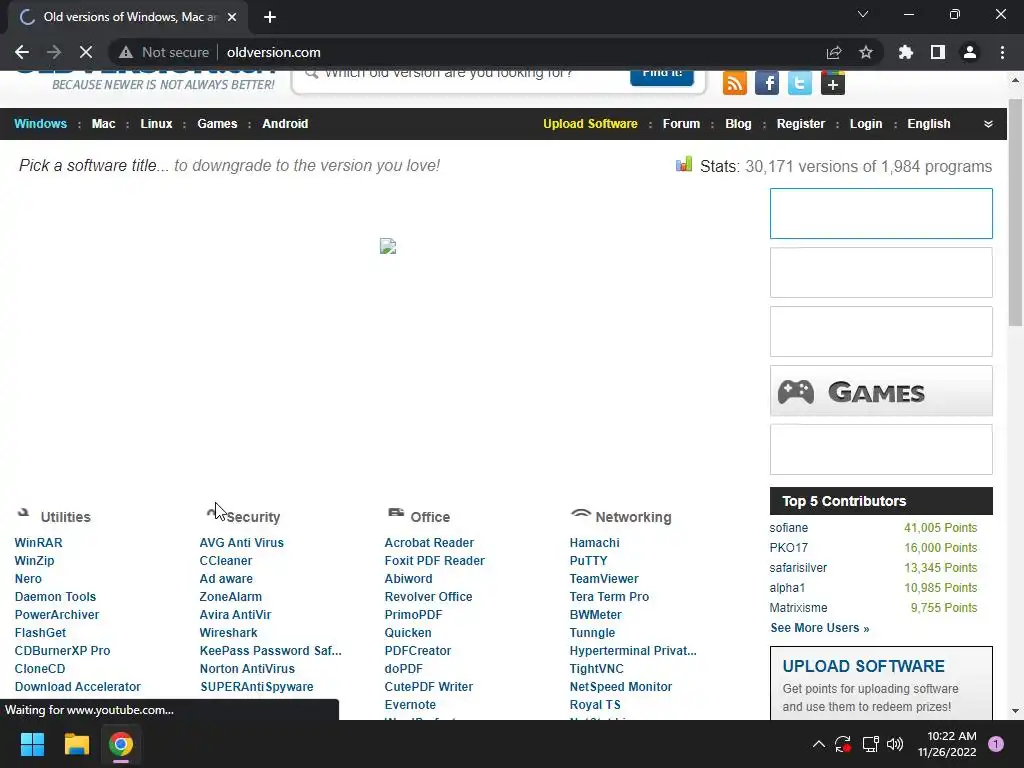Screen dimensions: 1024x768
Task: Expand the language dropdown arrow
Action: [988, 124]
